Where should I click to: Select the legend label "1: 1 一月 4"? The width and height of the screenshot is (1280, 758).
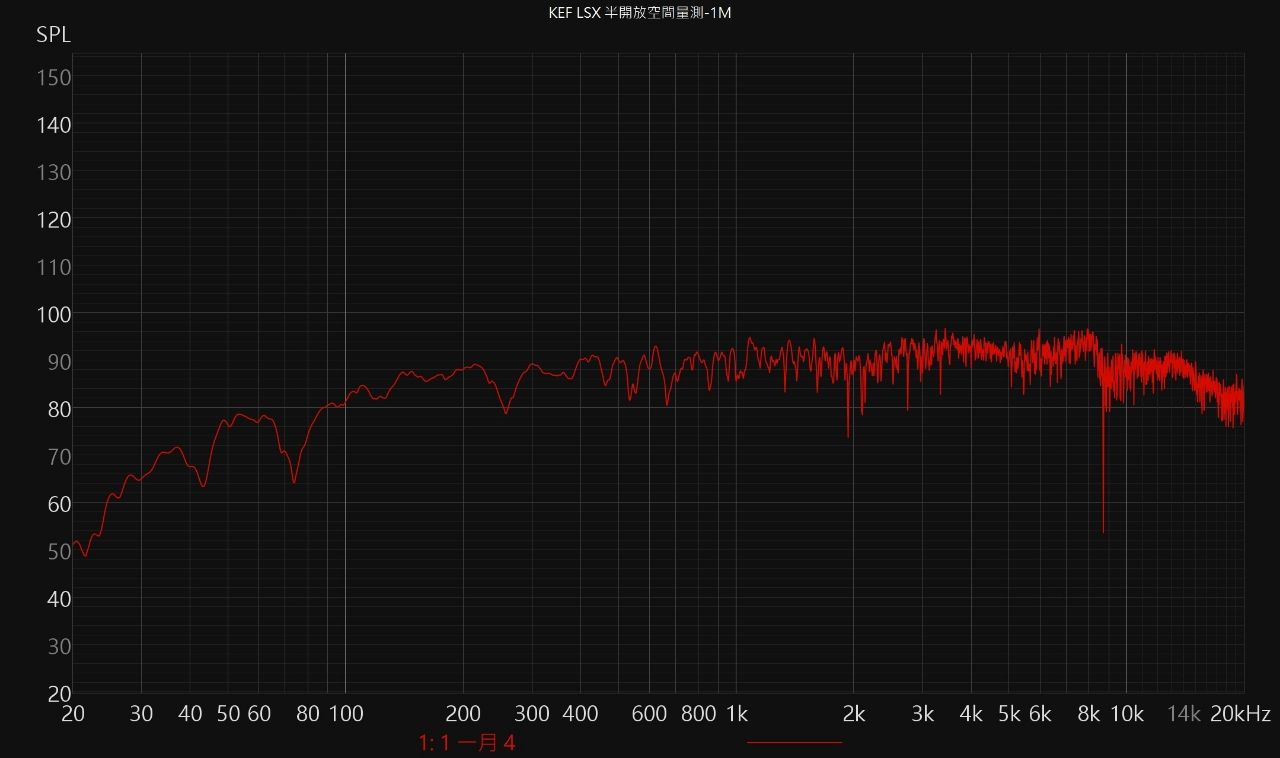[x=467, y=743]
